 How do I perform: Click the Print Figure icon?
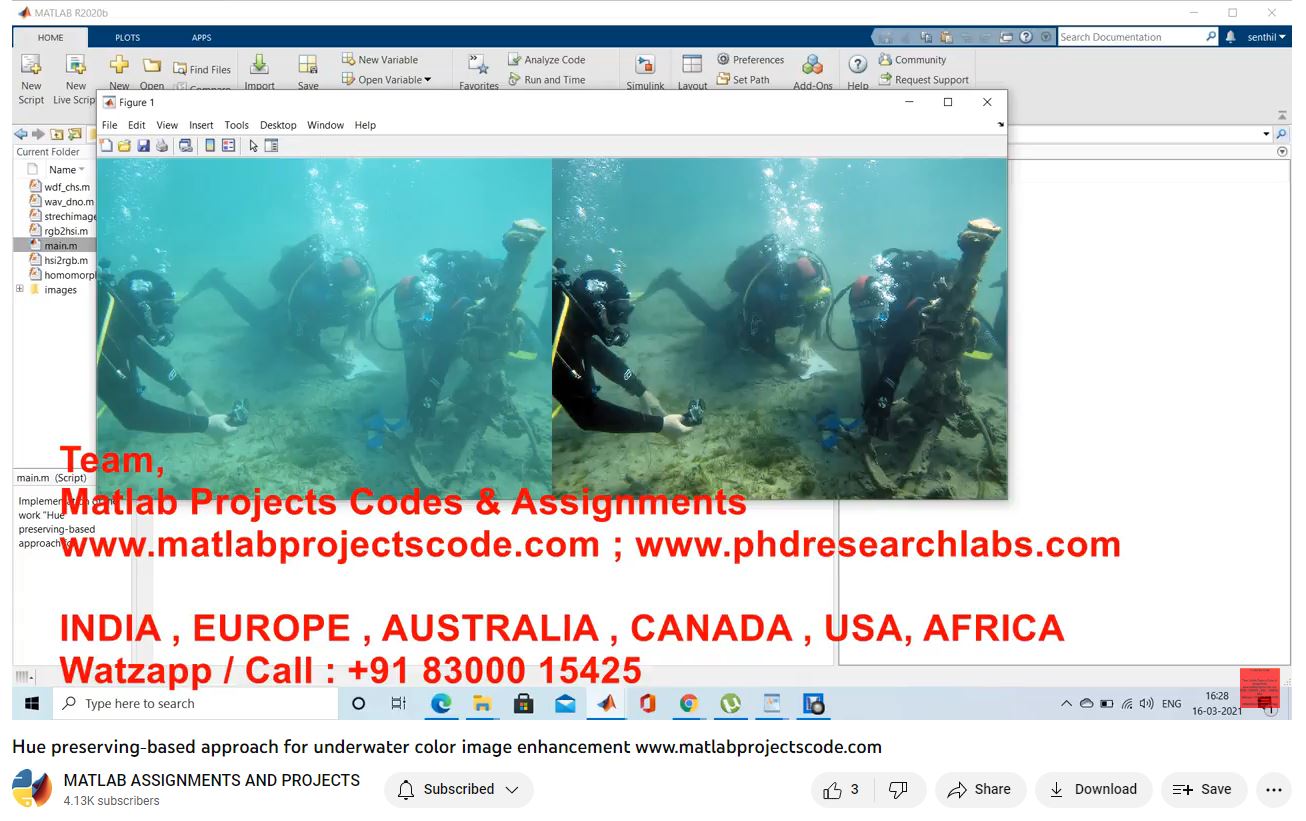click(162, 146)
